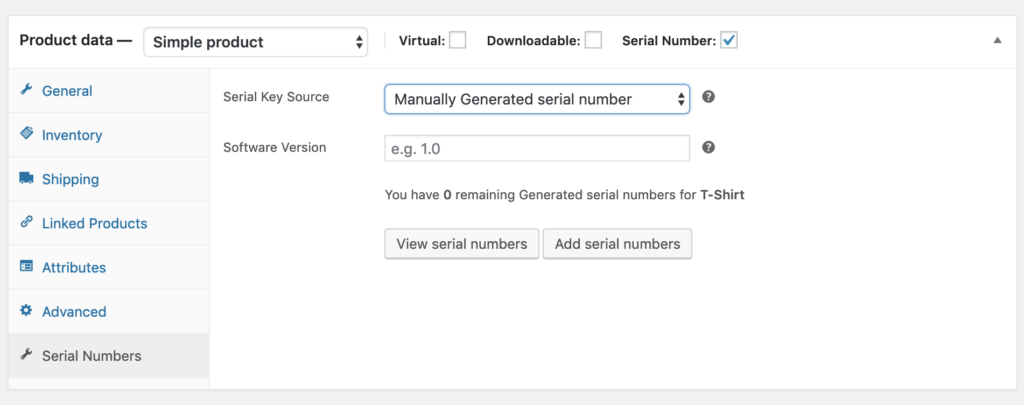Open the Simple product type dropdown
This screenshot has height=405, width=1024.
click(255, 42)
